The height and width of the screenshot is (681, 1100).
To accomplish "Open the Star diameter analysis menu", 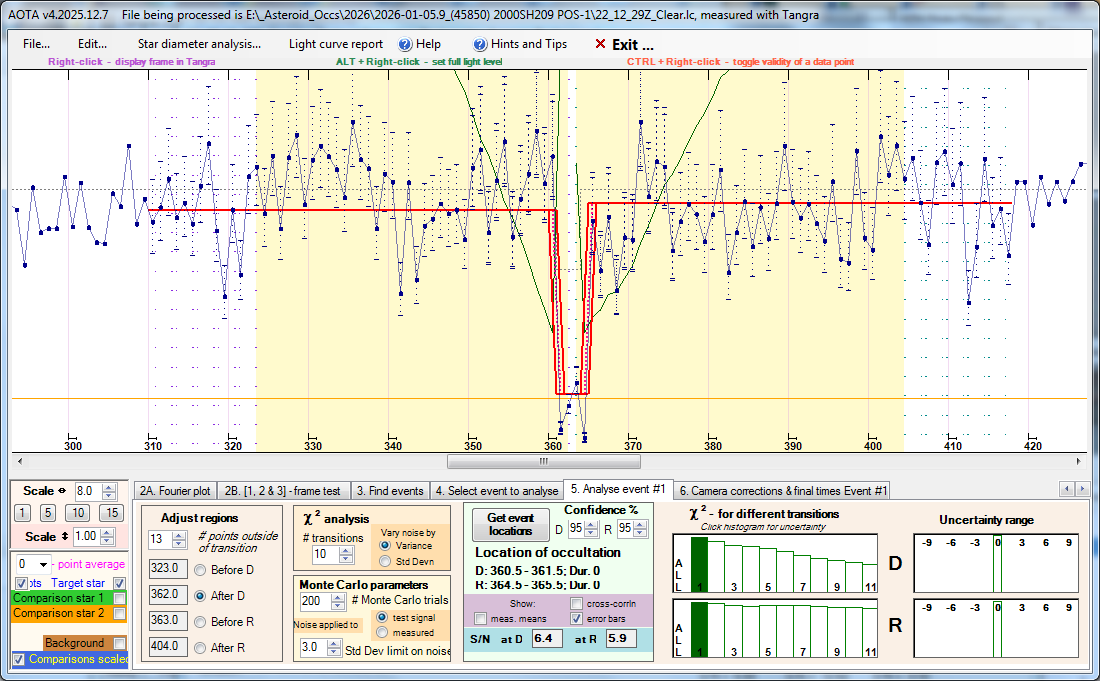I will [199, 44].
